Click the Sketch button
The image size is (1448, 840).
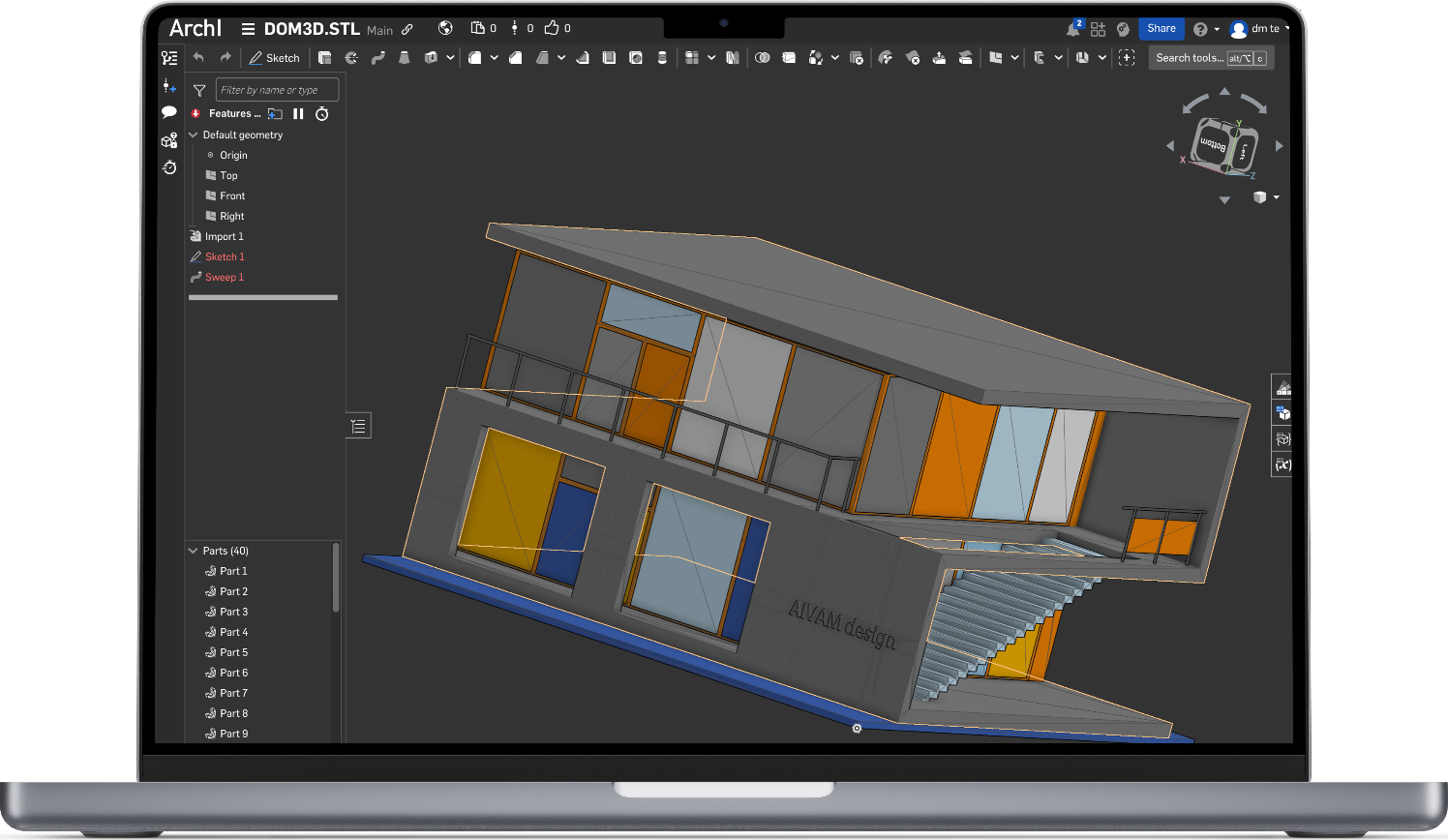[x=275, y=58]
